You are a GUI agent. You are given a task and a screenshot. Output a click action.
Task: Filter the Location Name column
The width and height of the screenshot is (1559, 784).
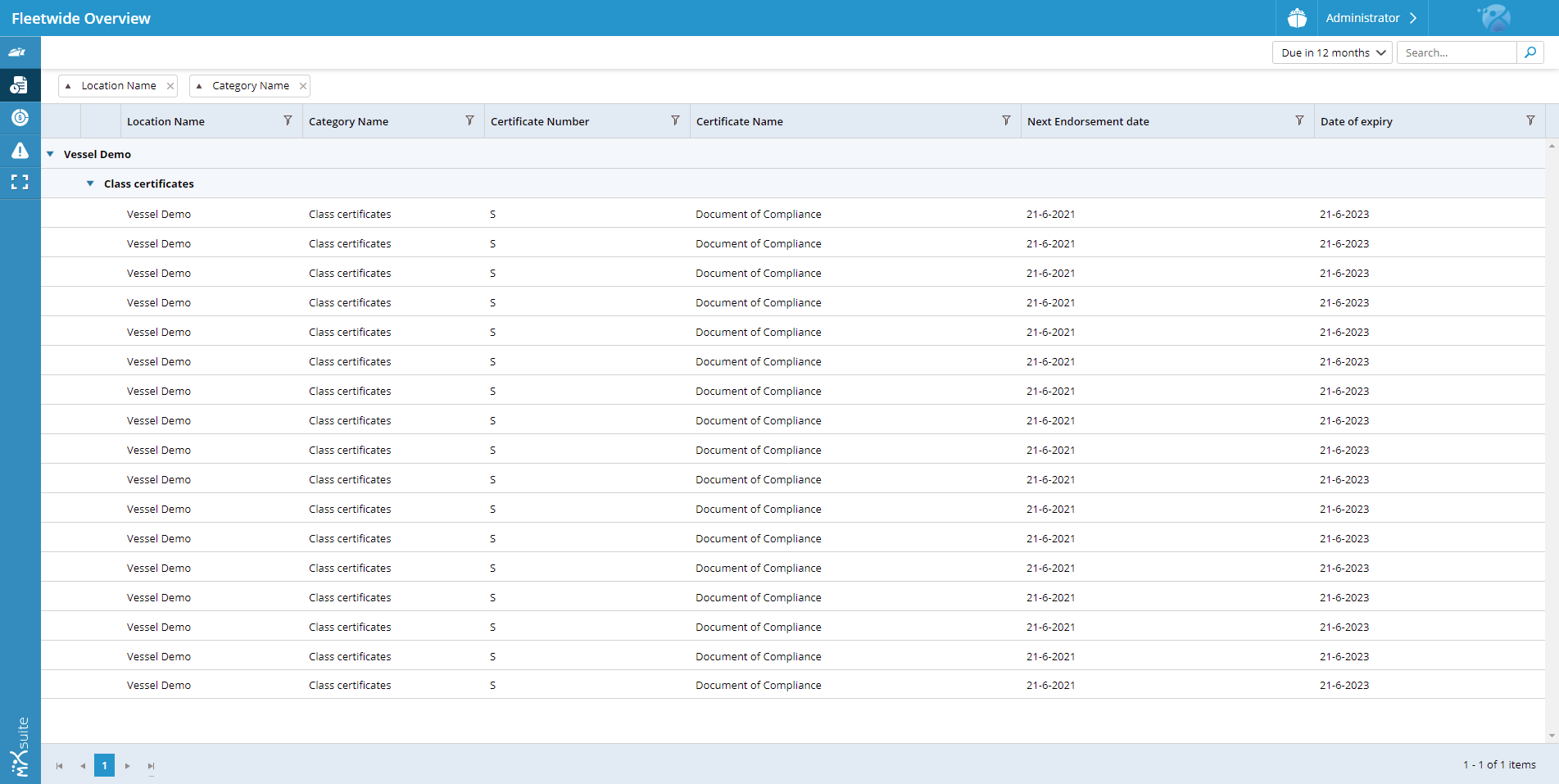[288, 121]
